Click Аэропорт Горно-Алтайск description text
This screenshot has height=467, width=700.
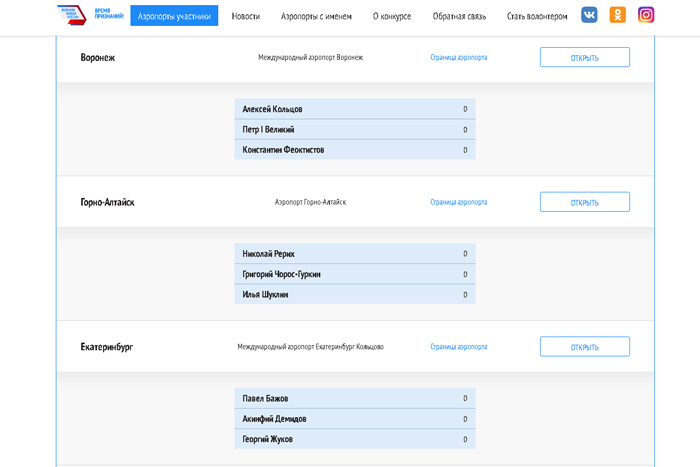click(311, 202)
